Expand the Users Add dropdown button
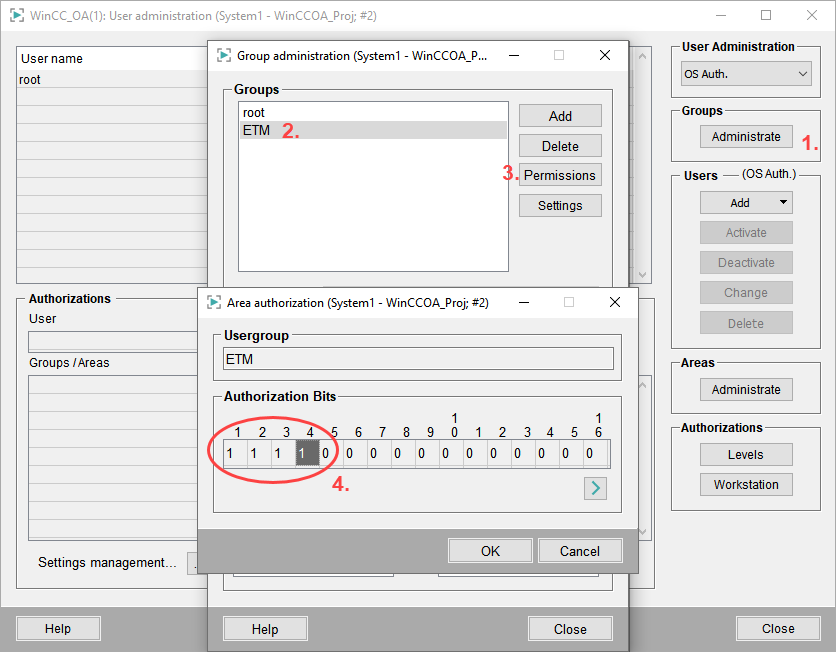Screen dimensions: 836x652 746,203
